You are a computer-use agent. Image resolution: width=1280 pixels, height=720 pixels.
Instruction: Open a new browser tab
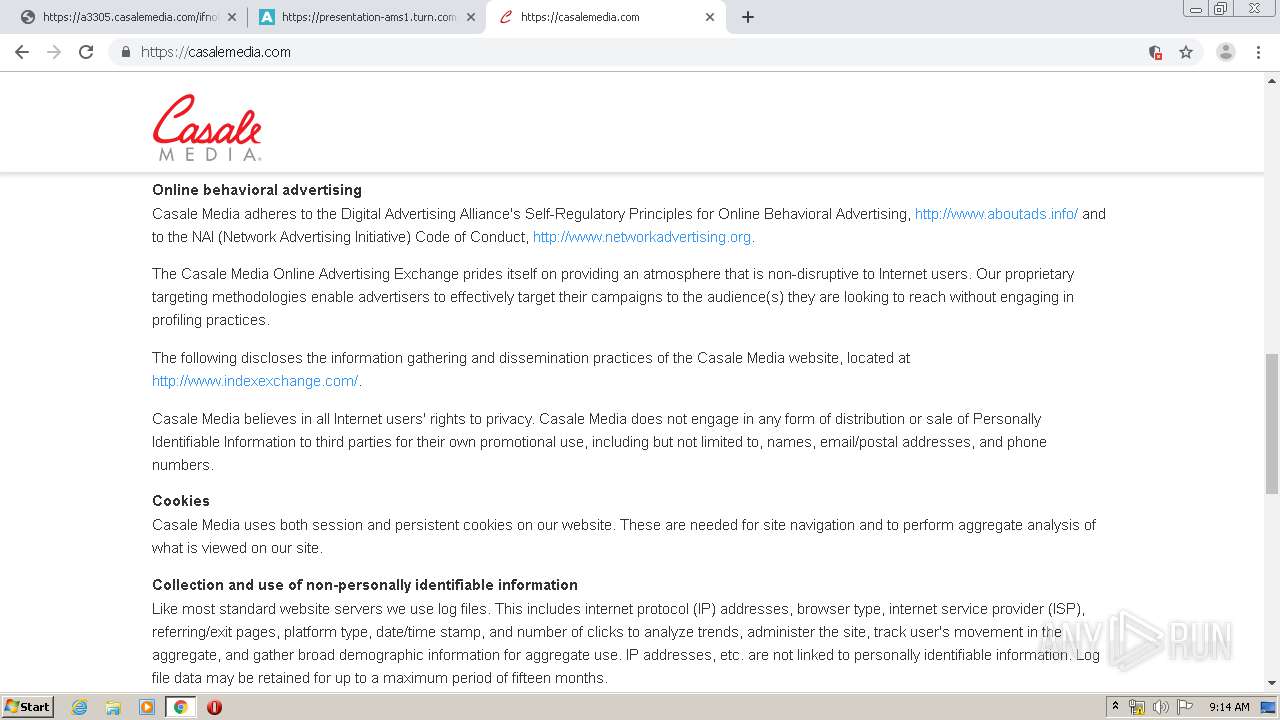pos(748,17)
